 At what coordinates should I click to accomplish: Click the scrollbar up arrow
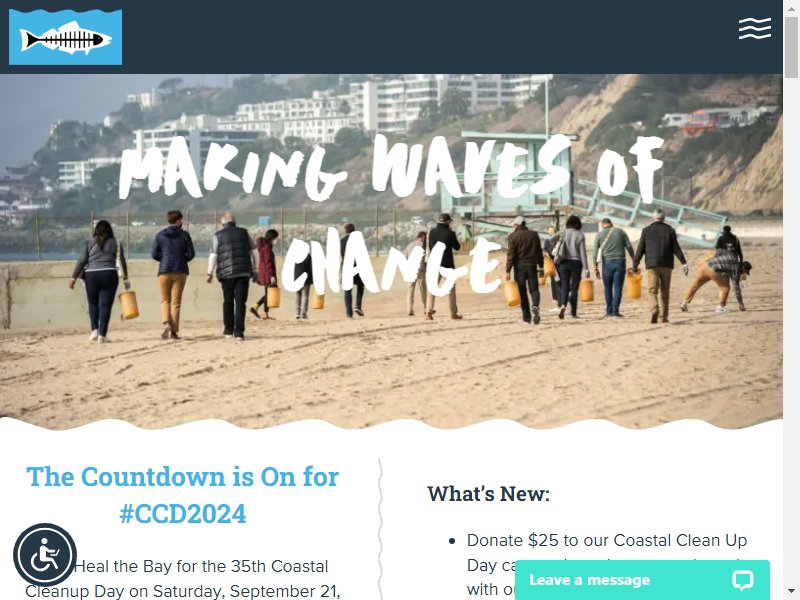791,7
